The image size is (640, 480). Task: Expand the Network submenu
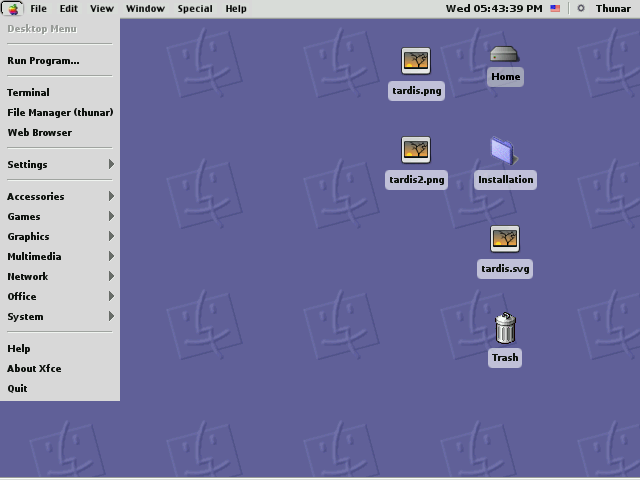[x=60, y=277]
